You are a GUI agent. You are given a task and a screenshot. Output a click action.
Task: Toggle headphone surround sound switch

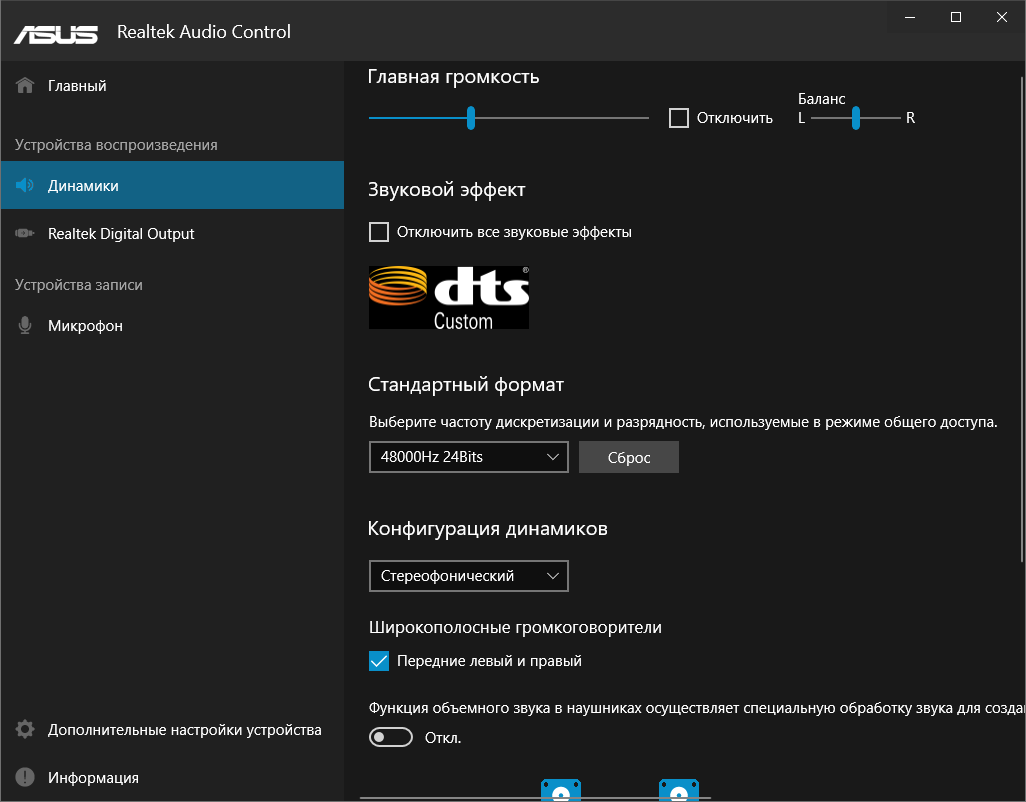[391, 737]
